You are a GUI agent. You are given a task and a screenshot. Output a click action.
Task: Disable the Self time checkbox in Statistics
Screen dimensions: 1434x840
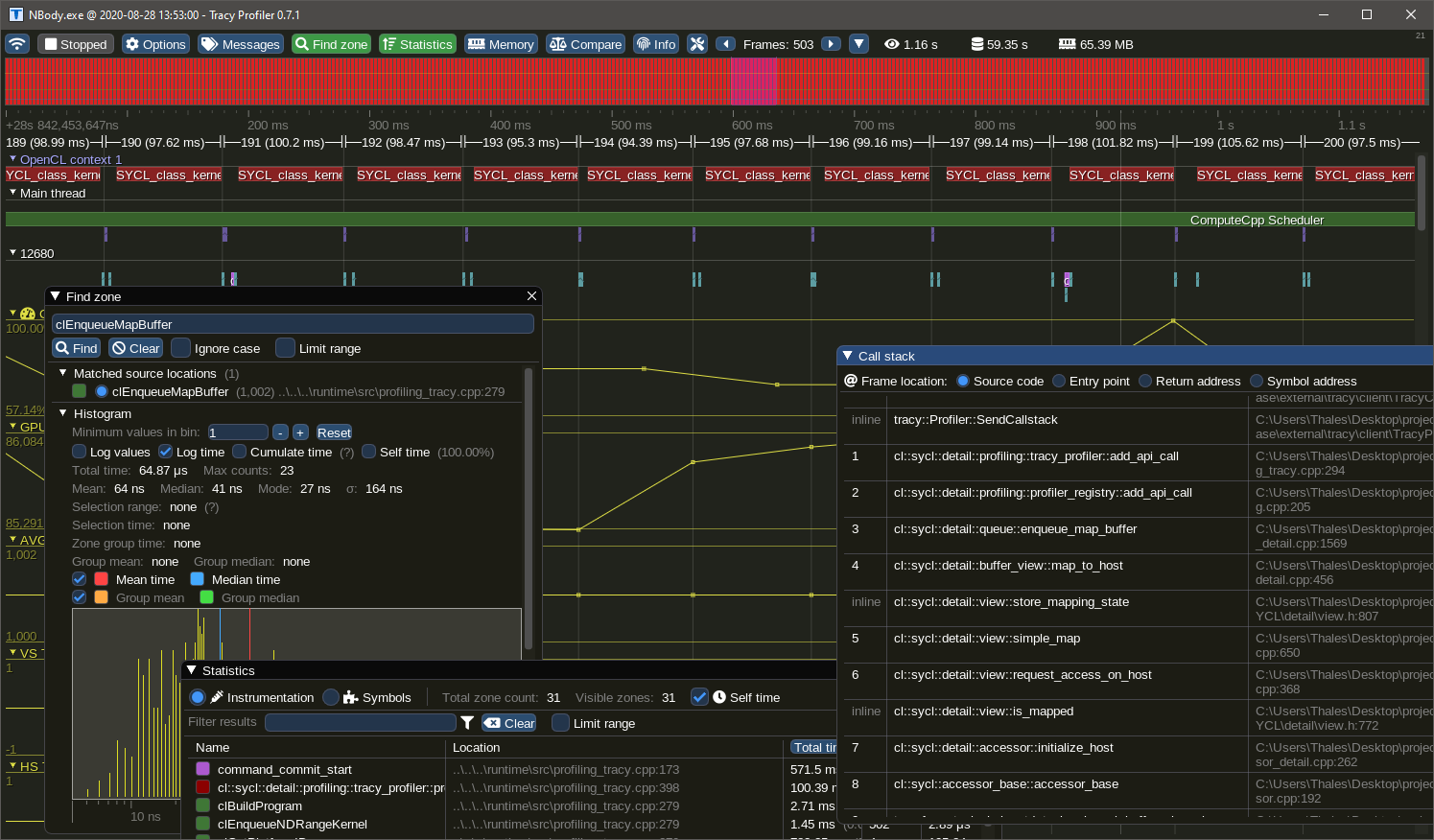[699, 697]
